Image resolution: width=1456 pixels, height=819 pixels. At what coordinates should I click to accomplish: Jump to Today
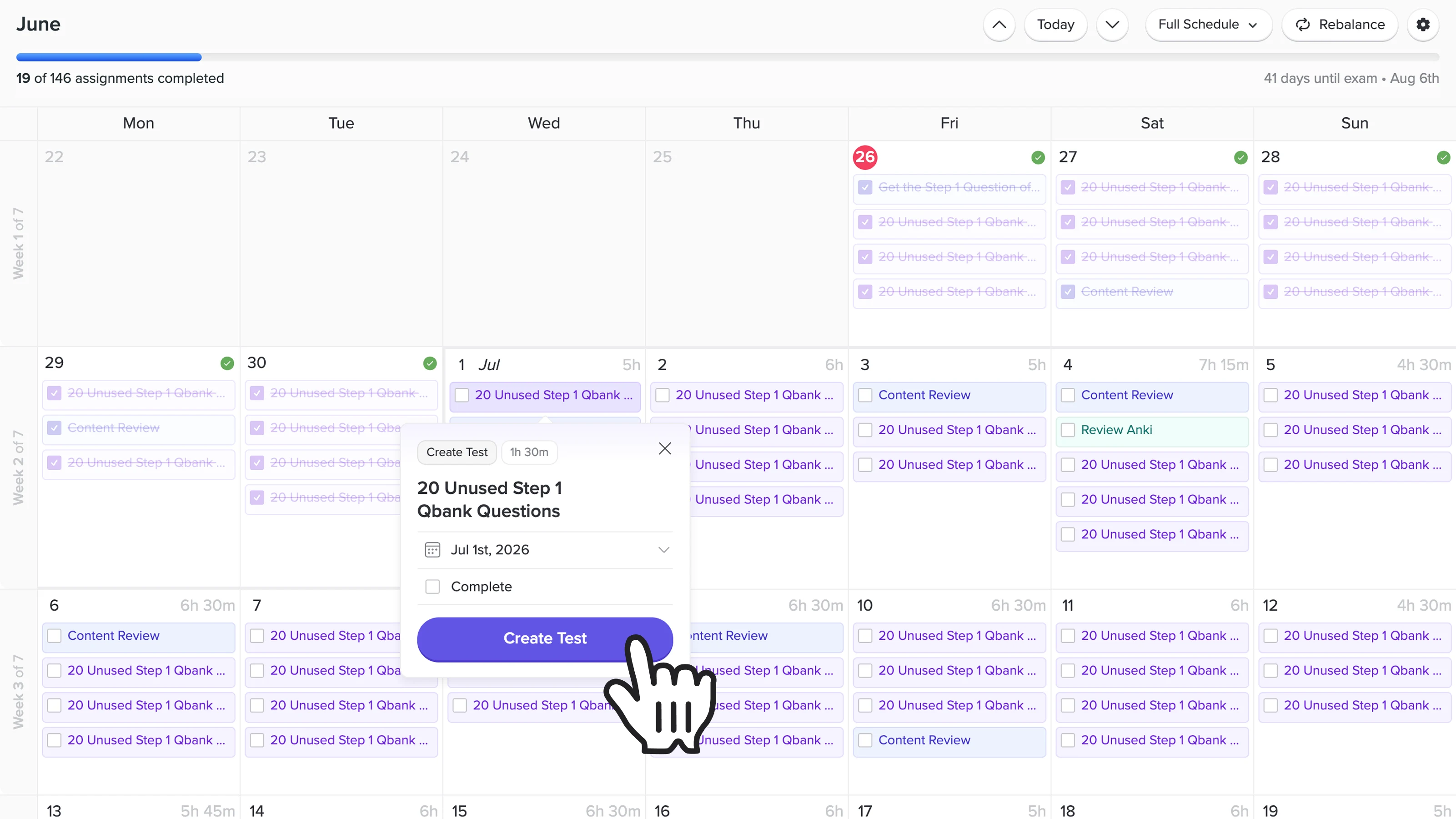(x=1055, y=24)
